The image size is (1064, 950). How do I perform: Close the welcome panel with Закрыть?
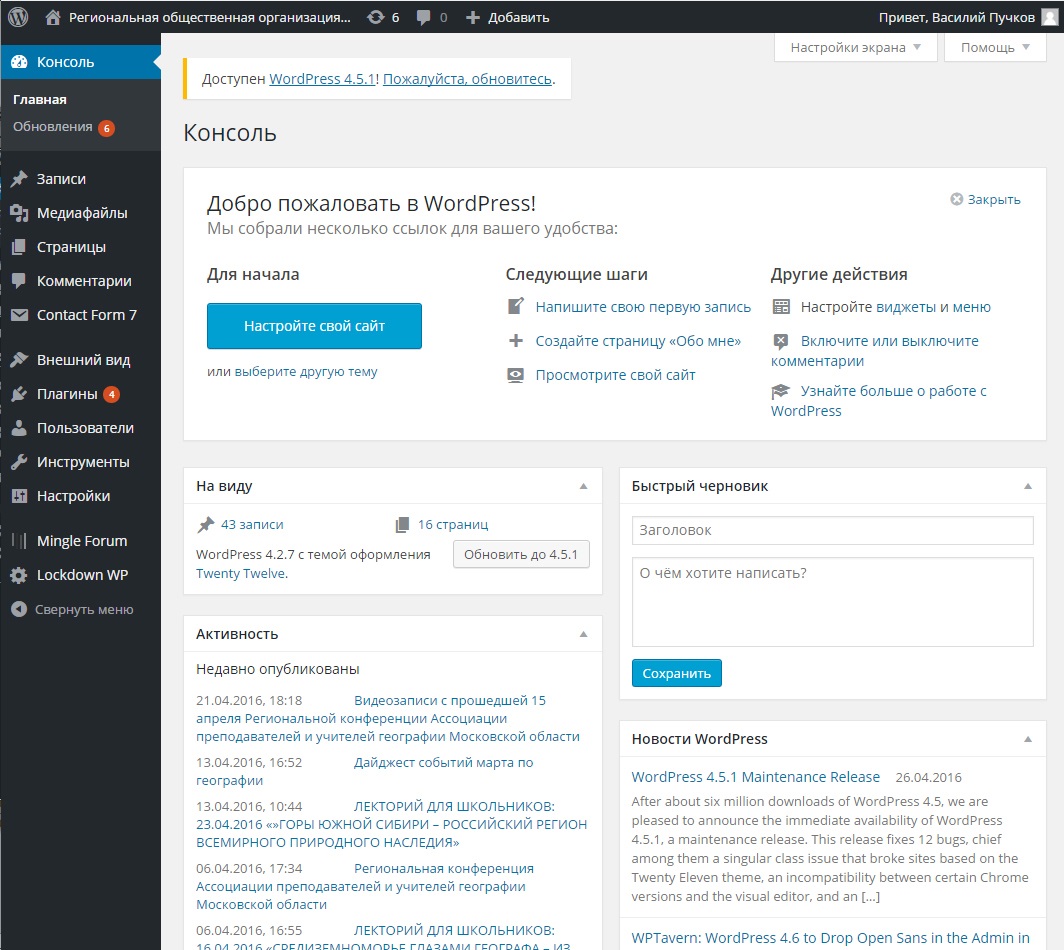click(x=986, y=200)
